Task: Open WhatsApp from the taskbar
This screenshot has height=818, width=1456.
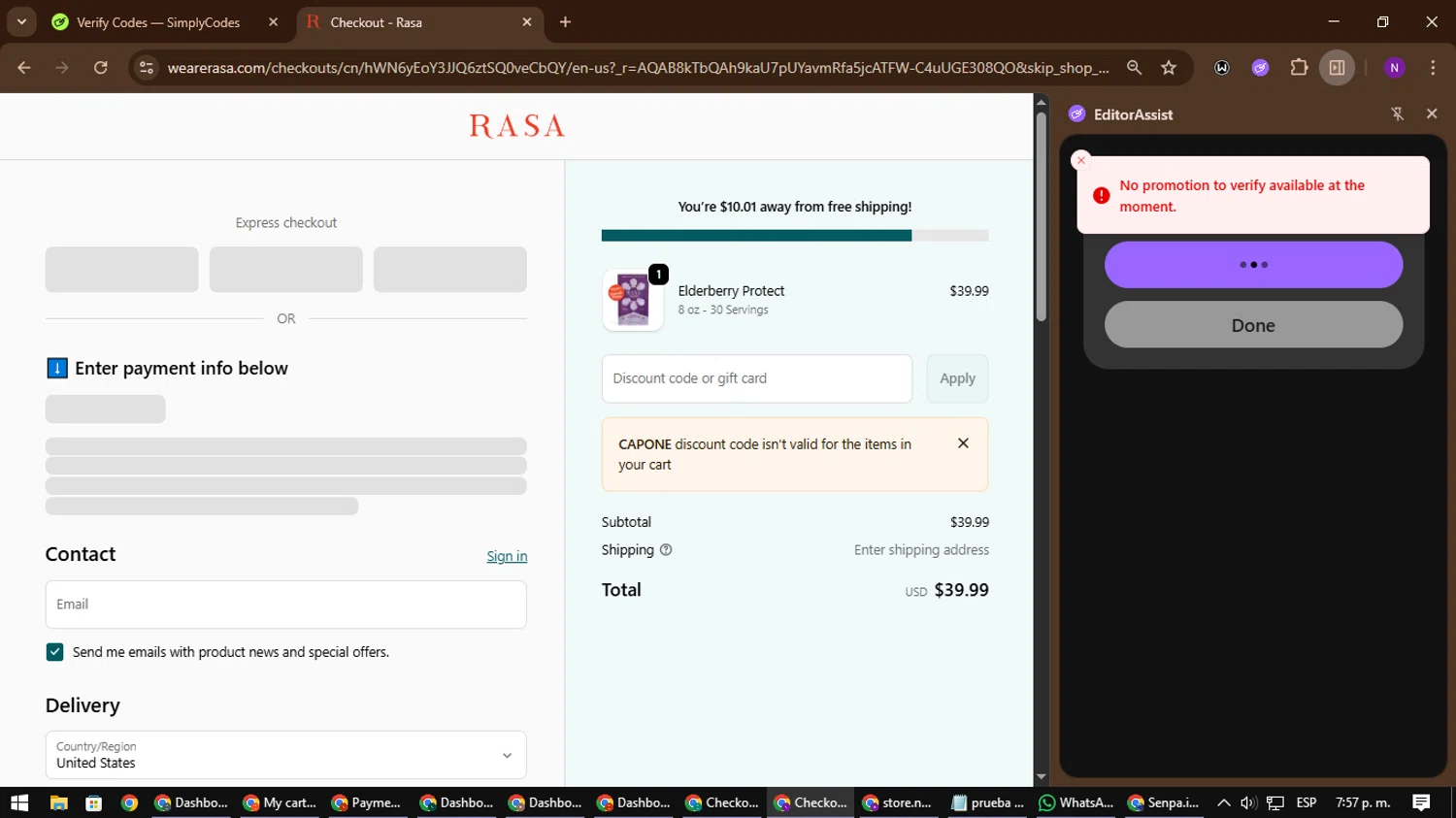Action: (x=1075, y=802)
